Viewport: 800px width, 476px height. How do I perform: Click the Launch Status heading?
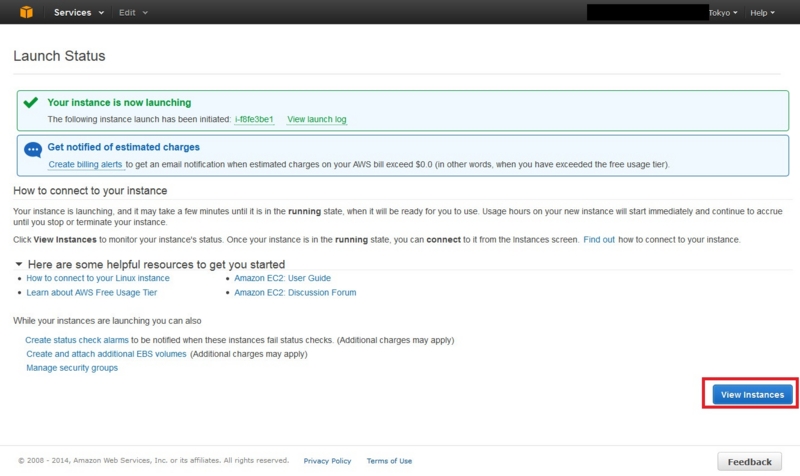[59, 56]
